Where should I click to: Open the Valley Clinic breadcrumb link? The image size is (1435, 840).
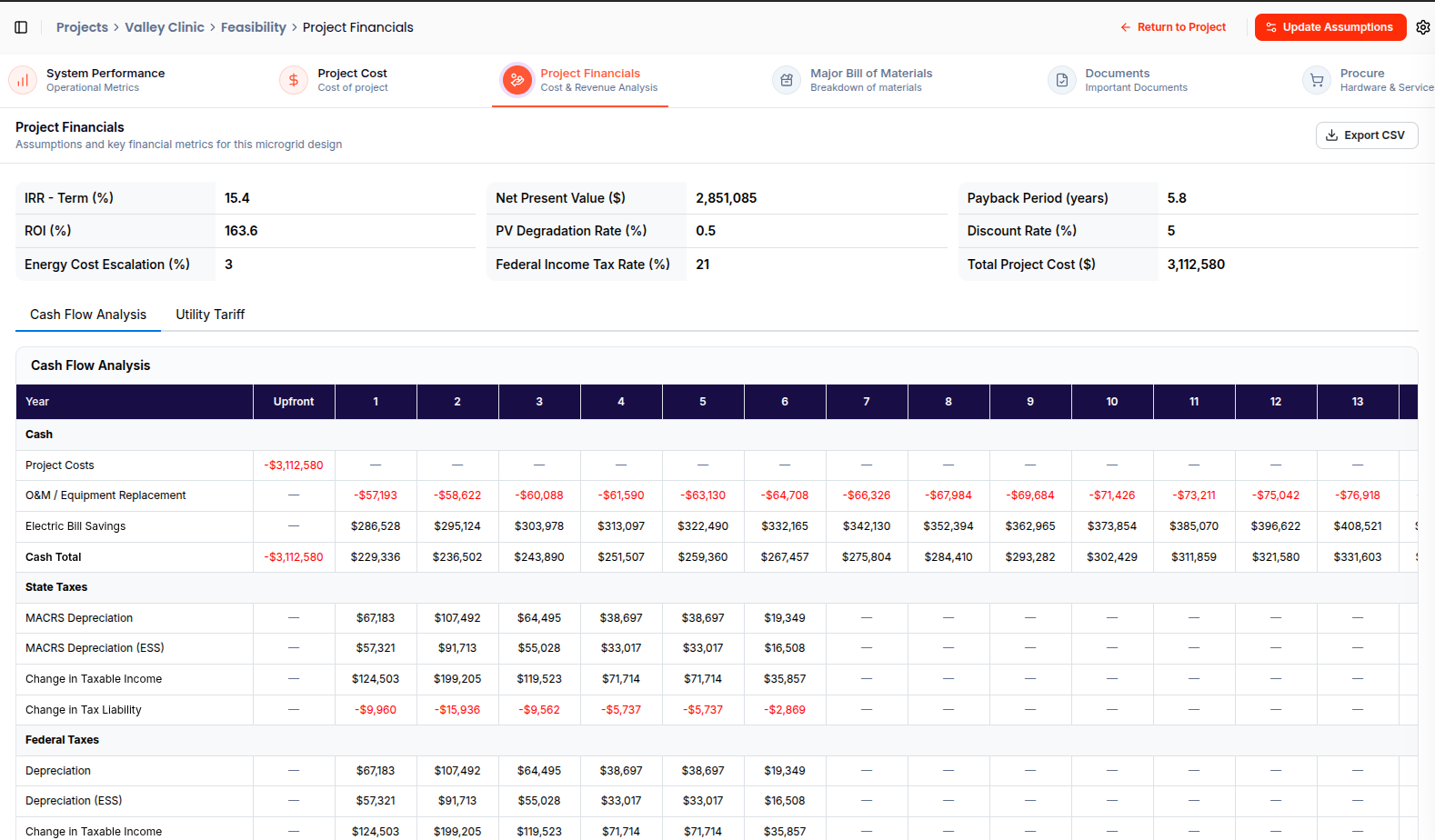(x=165, y=27)
